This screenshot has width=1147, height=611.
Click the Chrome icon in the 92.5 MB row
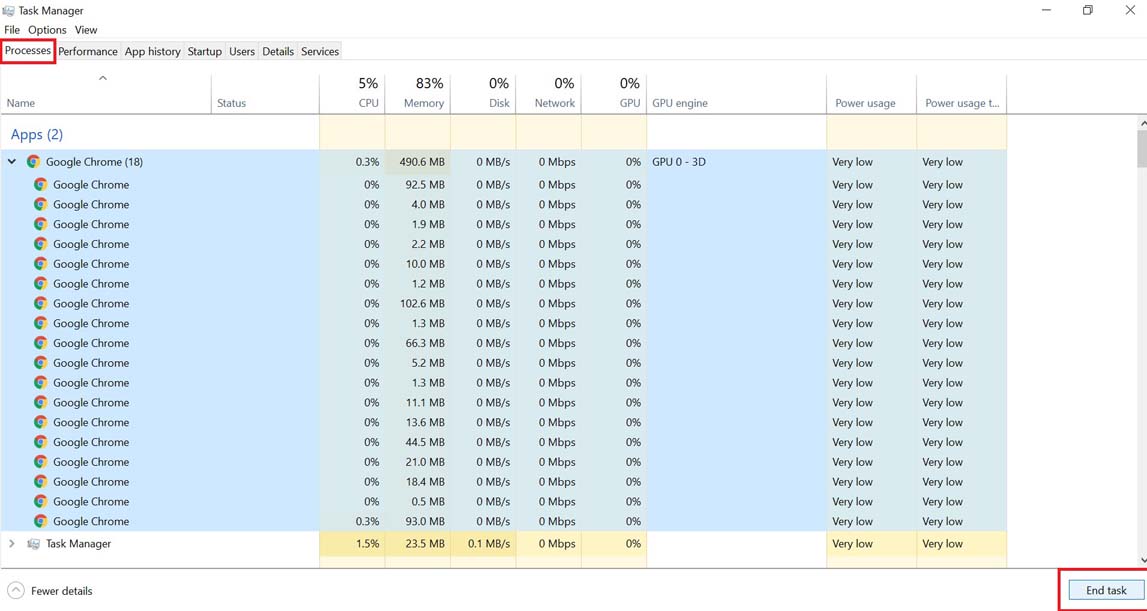pyautogui.click(x=40, y=184)
